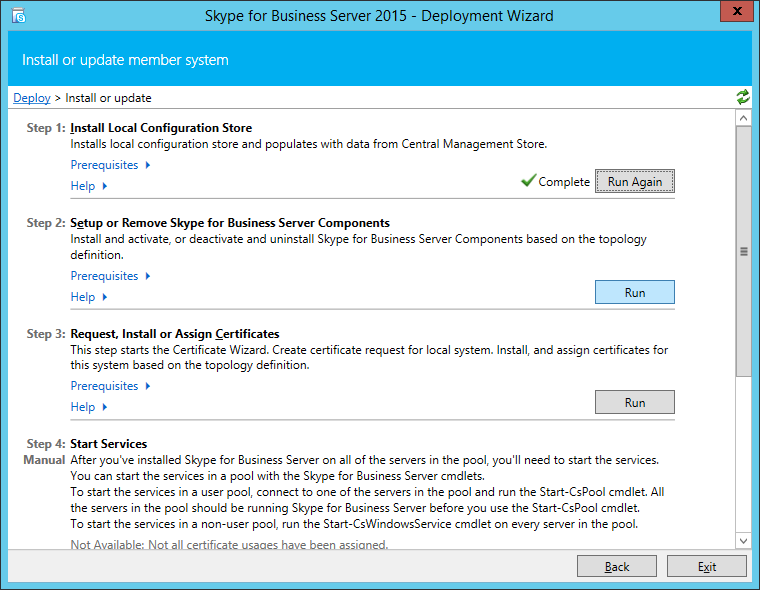Click the Start Services heading
The image size is (760, 590).
pos(109,444)
